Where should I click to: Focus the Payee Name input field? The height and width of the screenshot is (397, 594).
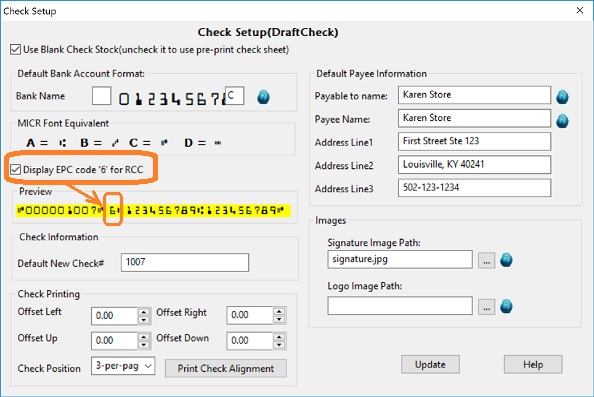point(474,118)
